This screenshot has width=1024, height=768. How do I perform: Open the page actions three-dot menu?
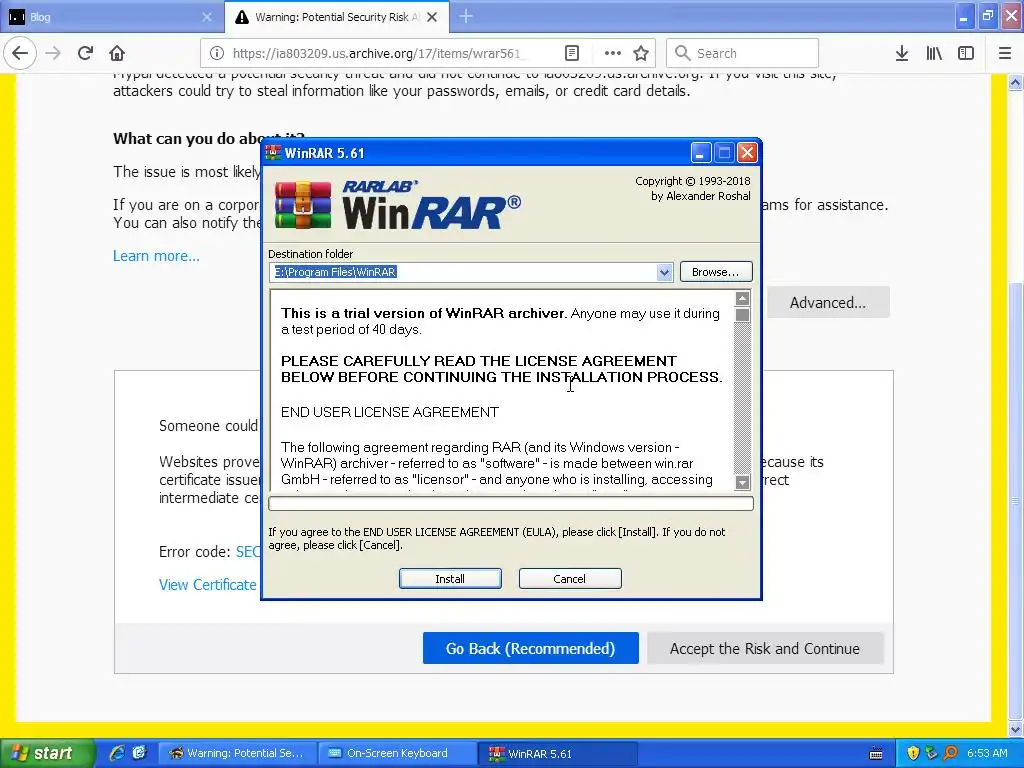coord(613,54)
